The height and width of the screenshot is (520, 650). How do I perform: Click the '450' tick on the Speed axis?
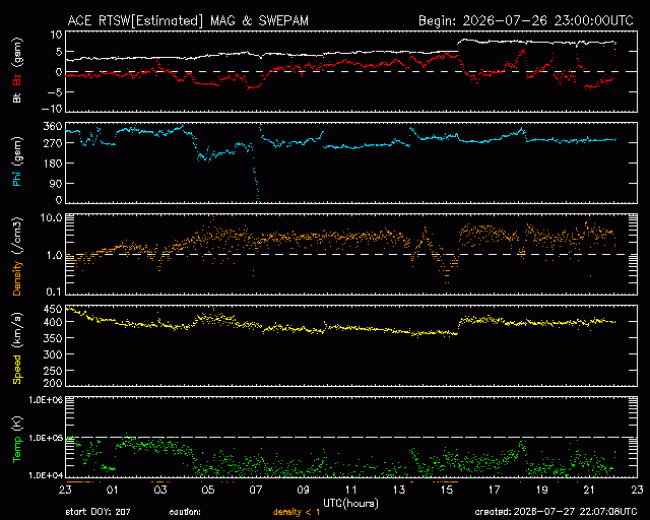click(53, 309)
